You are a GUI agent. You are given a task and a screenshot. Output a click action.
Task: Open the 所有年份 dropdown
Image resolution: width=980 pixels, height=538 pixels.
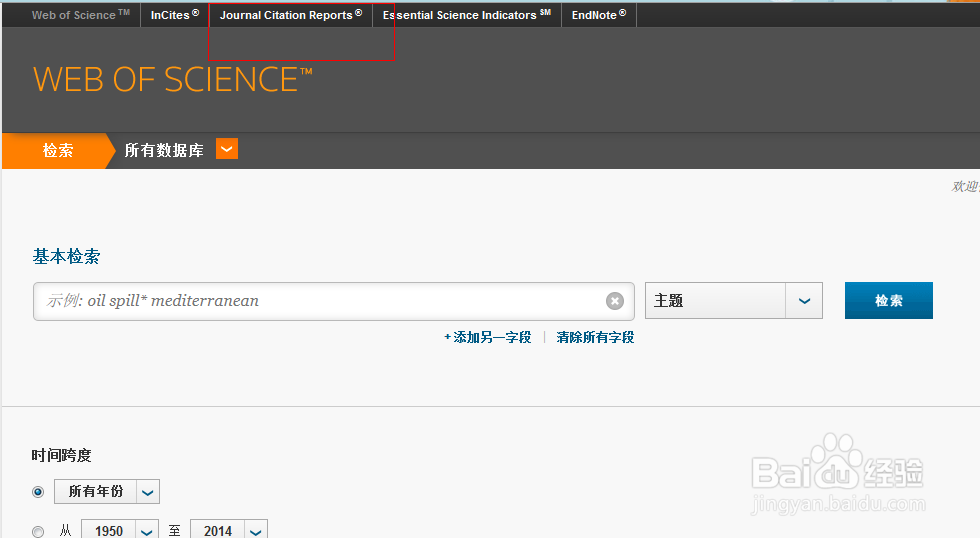click(x=107, y=492)
